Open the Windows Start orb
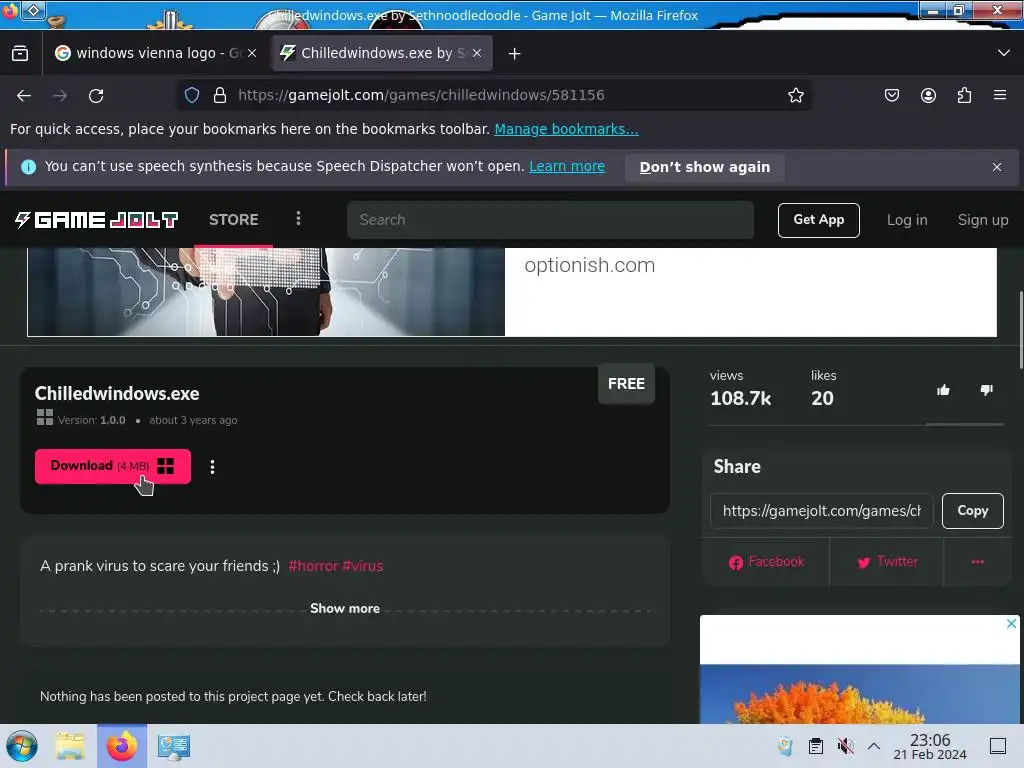The image size is (1024, 768). (22, 746)
